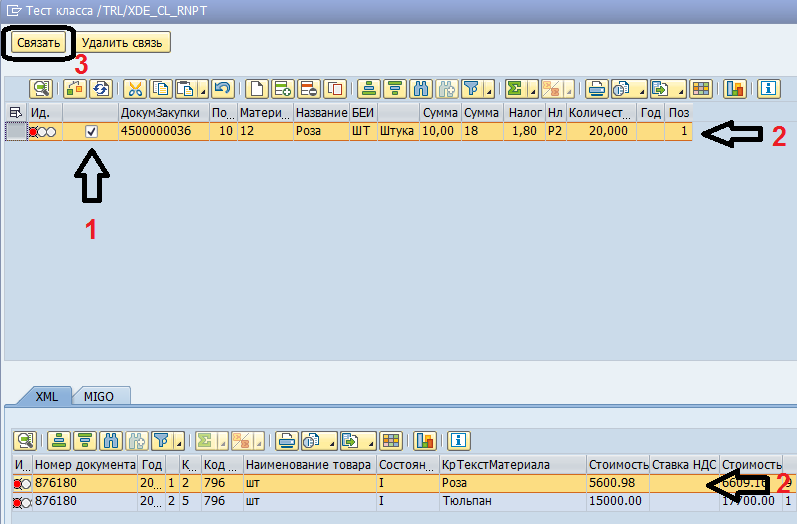Image resolution: width=797 pixels, height=524 pixels.
Task: Click the Refresh icon in upper toolbar
Action: [101, 89]
